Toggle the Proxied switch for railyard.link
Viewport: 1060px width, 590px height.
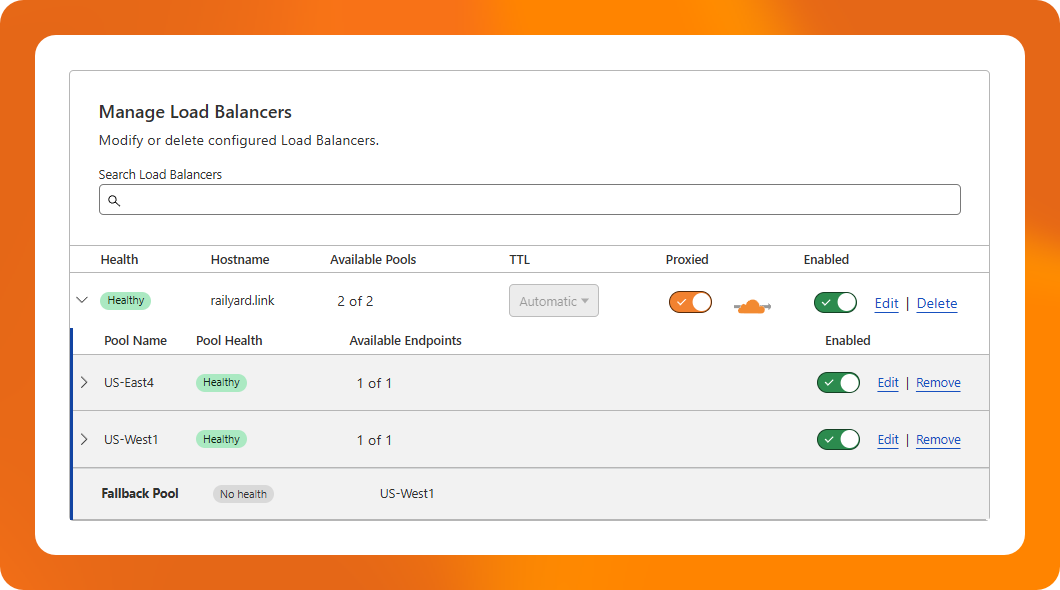(690, 302)
